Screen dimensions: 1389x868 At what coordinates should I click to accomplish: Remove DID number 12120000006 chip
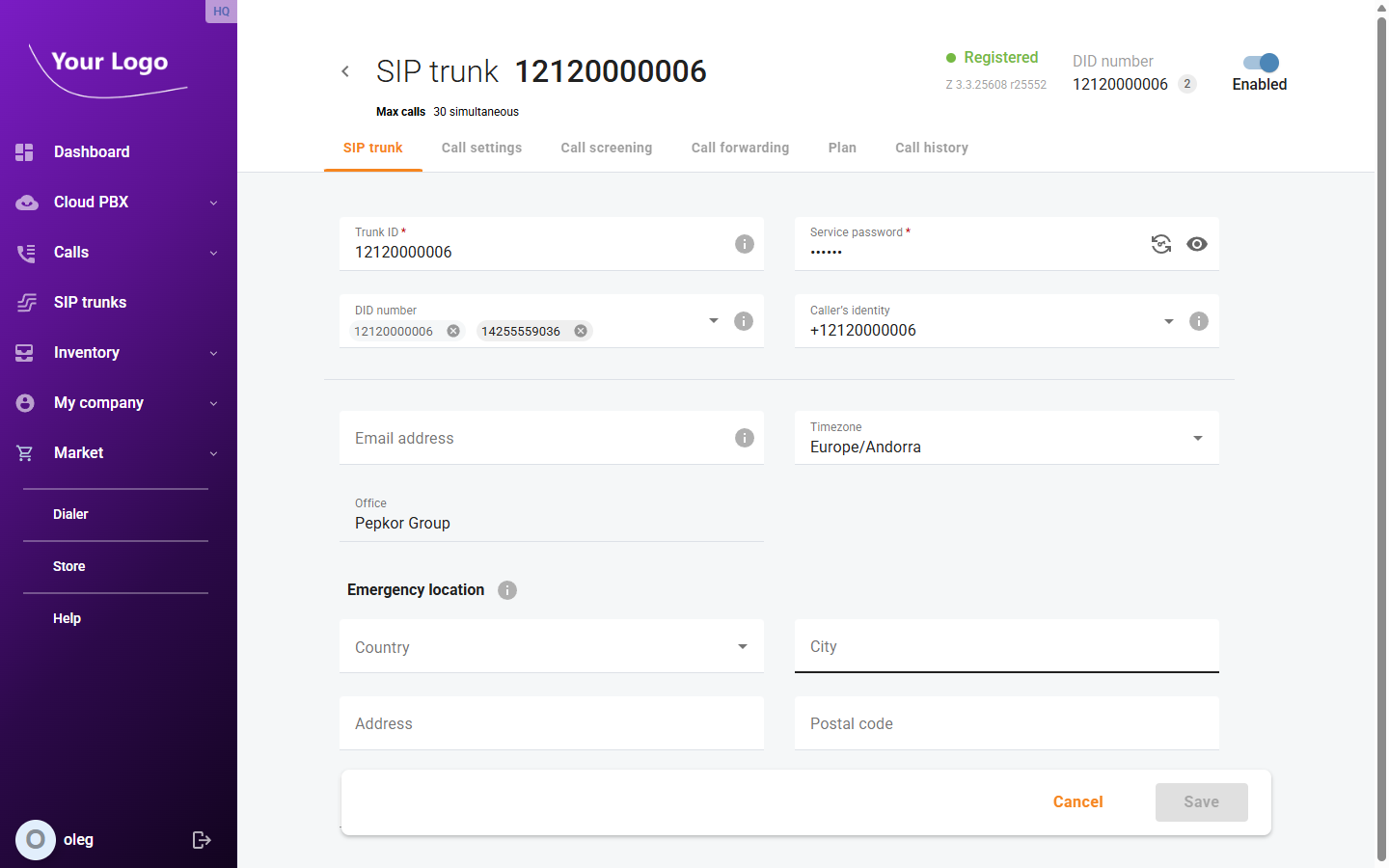453,331
